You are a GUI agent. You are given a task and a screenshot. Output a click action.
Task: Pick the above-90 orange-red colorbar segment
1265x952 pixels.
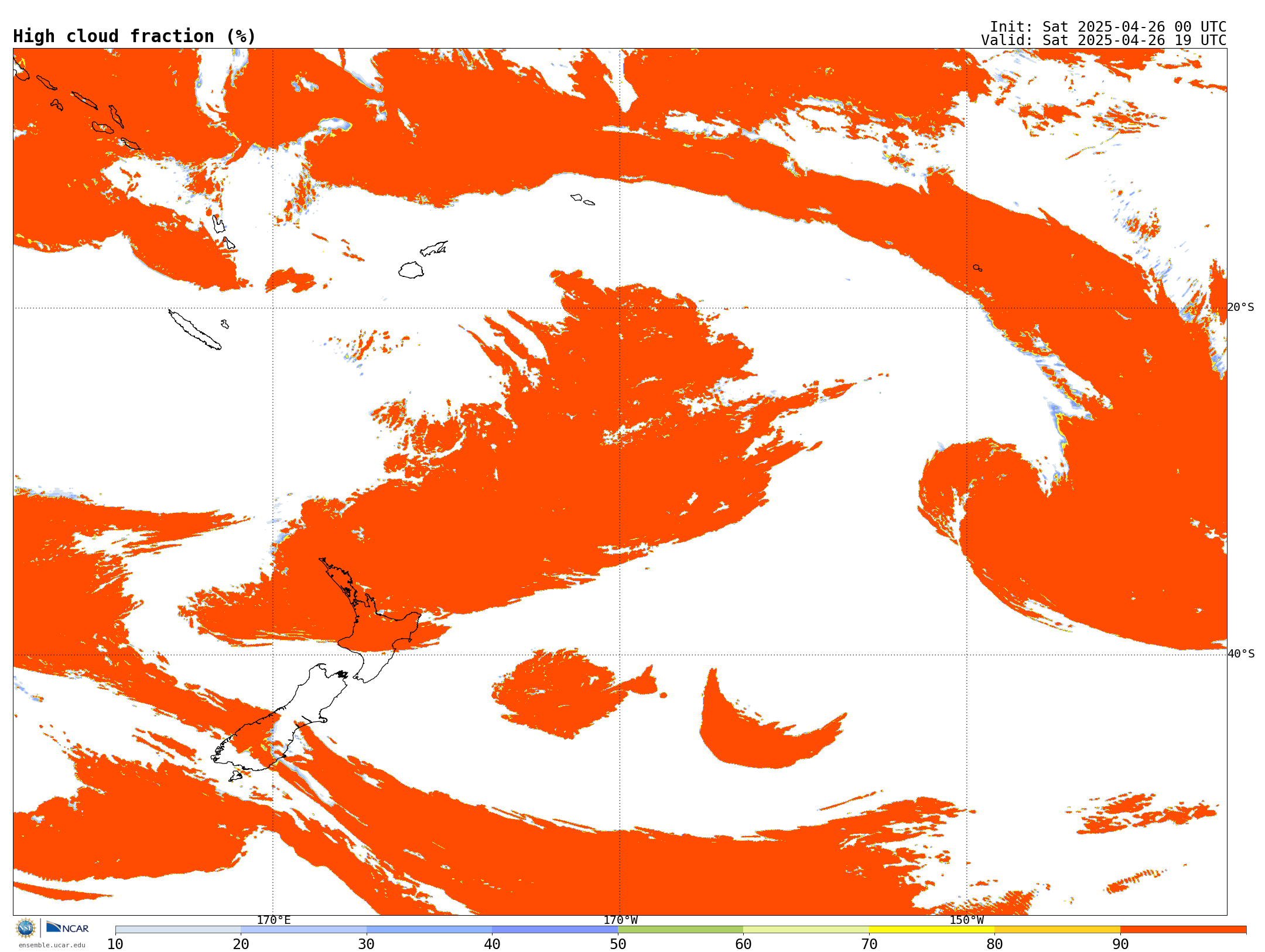pos(1184,929)
